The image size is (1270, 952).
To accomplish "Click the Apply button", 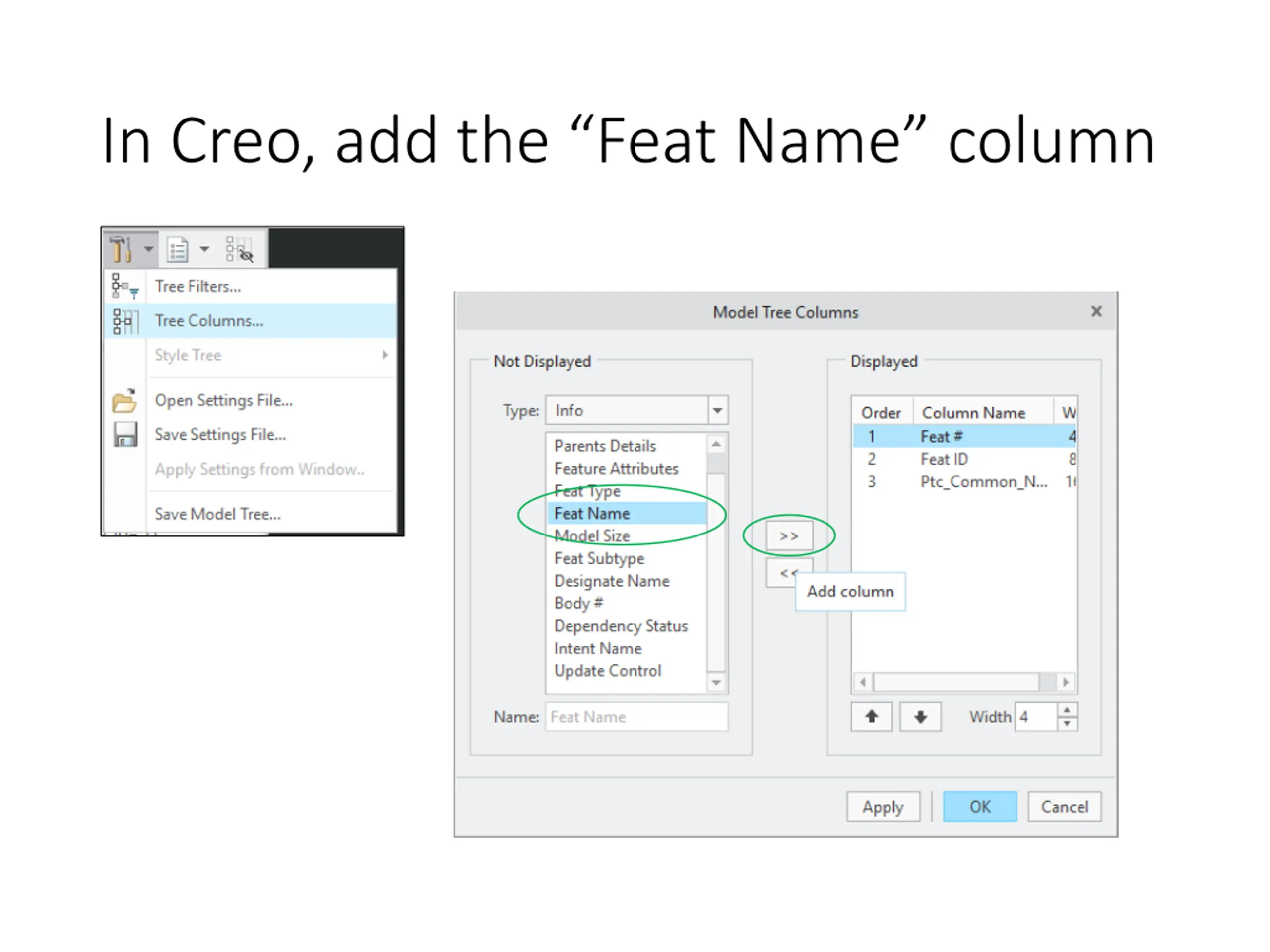I will click(883, 807).
